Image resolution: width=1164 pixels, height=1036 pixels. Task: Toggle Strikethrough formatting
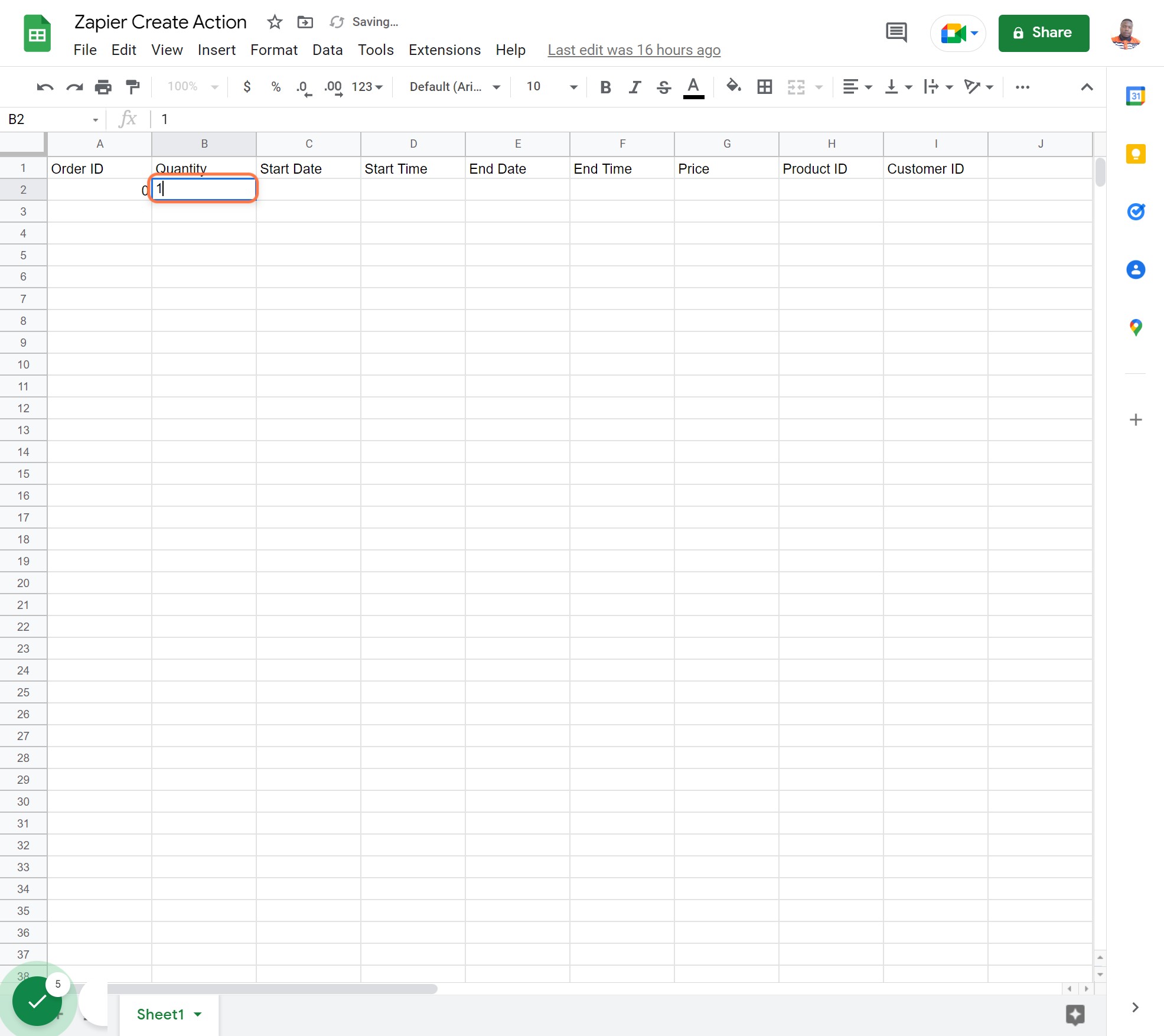[664, 87]
